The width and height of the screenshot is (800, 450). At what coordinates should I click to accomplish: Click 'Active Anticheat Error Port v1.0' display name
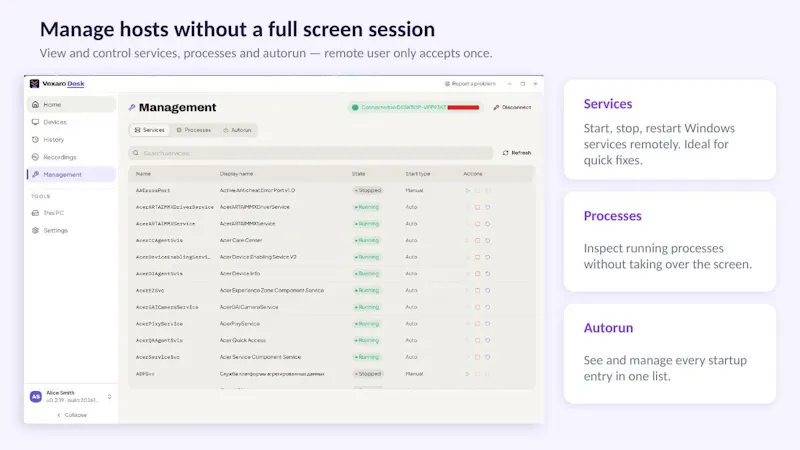tap(257, 190)
